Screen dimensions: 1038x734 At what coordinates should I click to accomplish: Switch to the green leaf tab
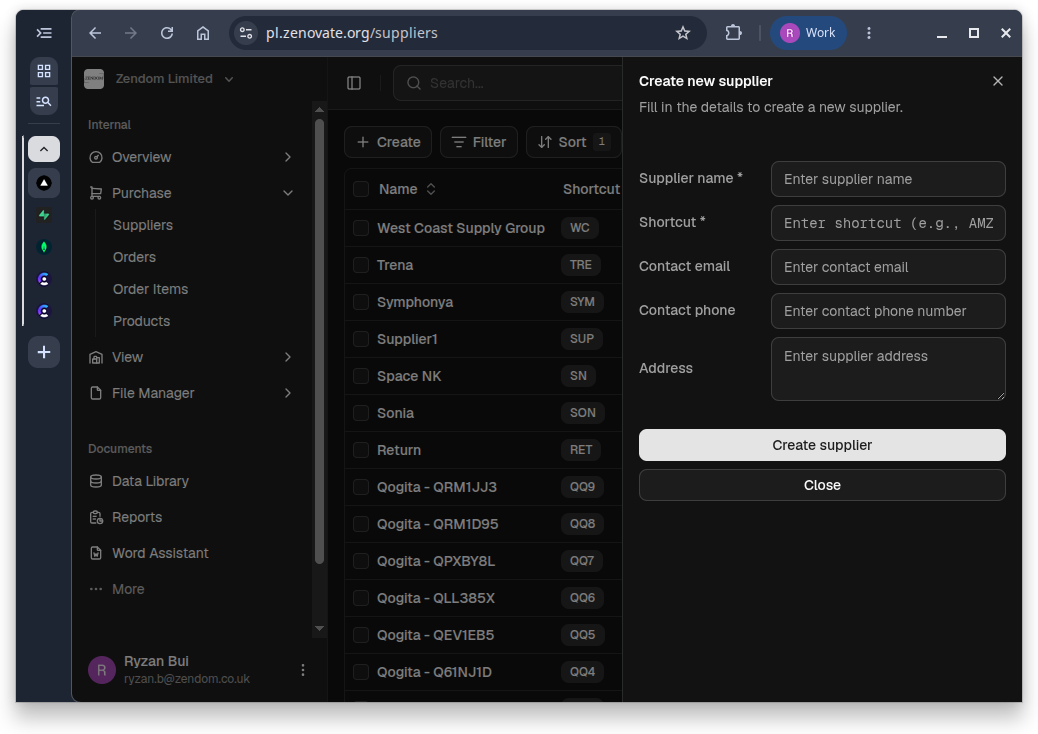44,247
